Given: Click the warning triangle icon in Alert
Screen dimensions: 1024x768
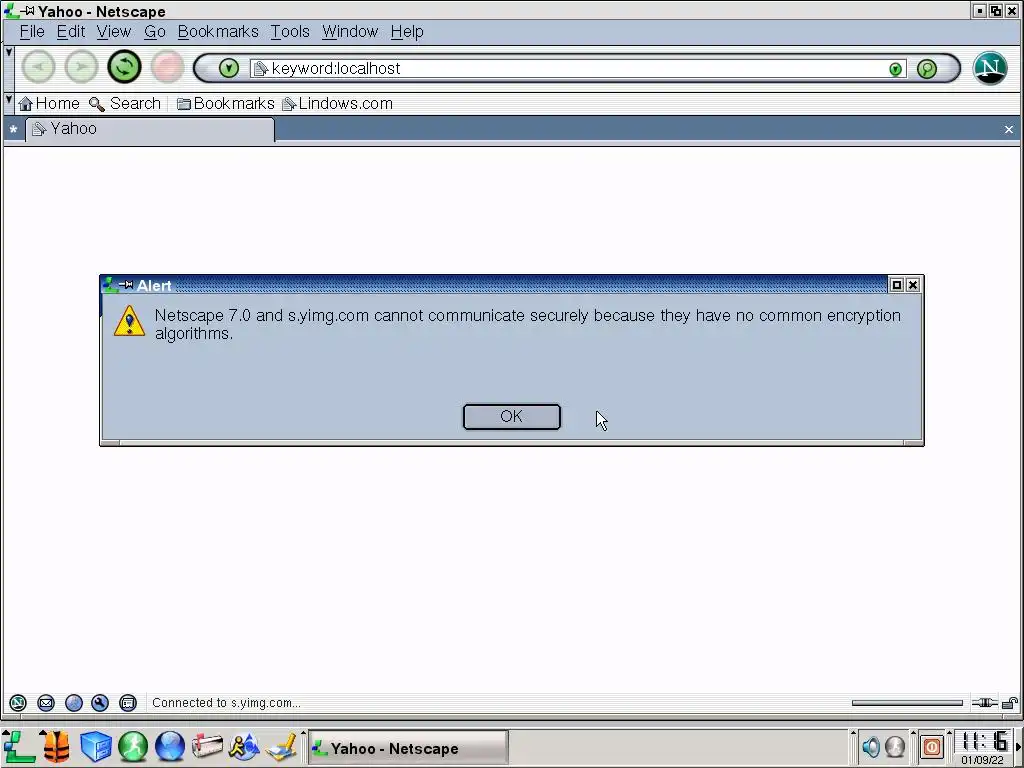Looking at the screenshot, I should [x=129, y=321].
